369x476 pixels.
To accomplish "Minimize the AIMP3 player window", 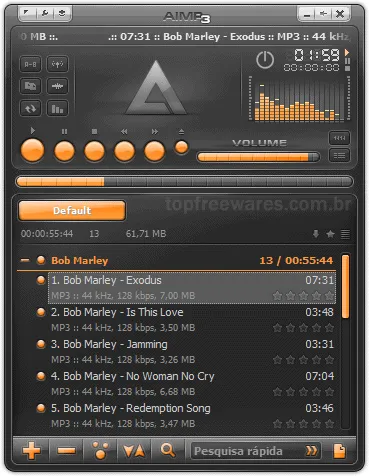I will coord(307,14).
